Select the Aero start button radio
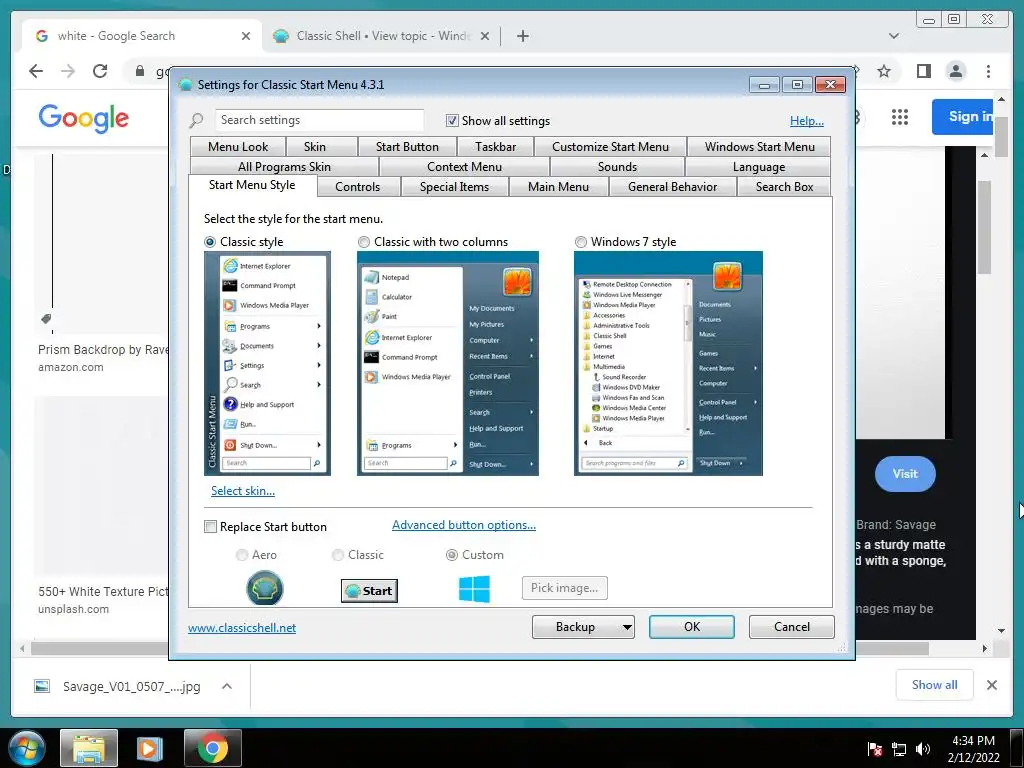 pyautogui.click(x=242, y=554)
